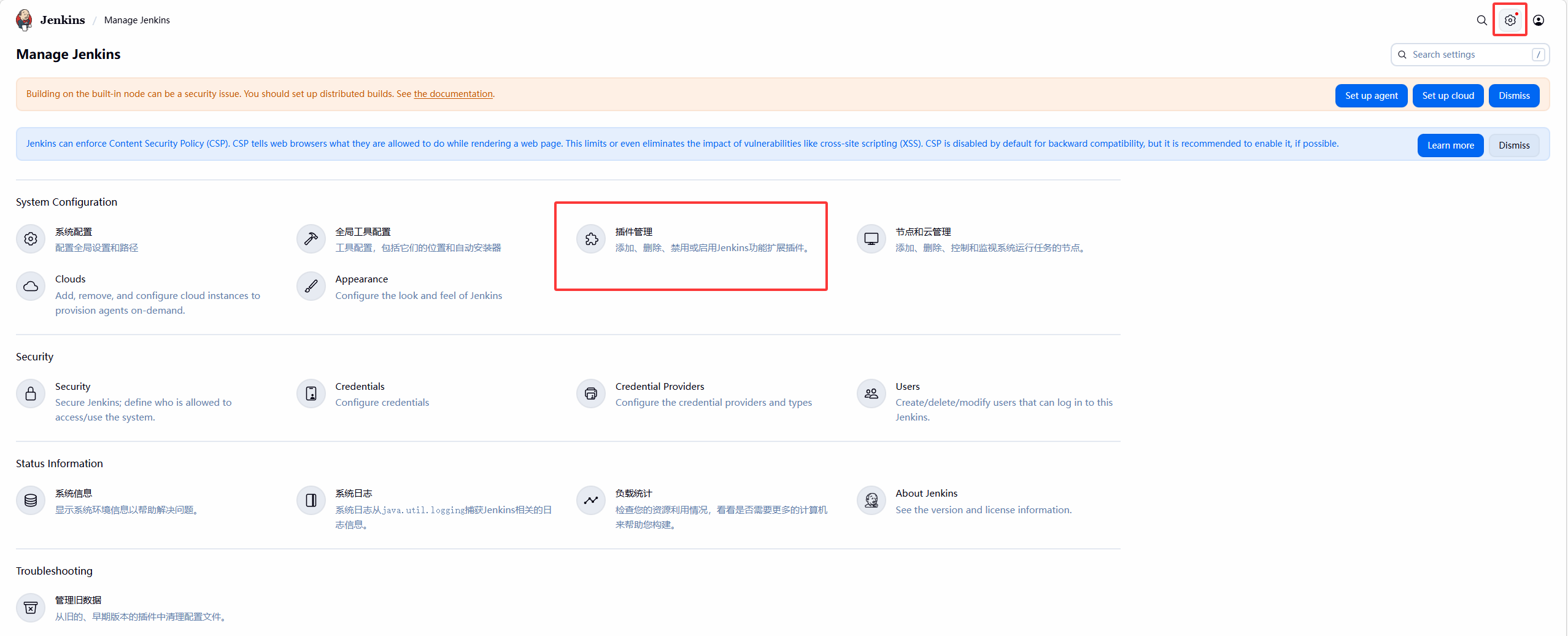Open the user account icon
This screenshot has height=636, width=1568.
pos(1539,20)
